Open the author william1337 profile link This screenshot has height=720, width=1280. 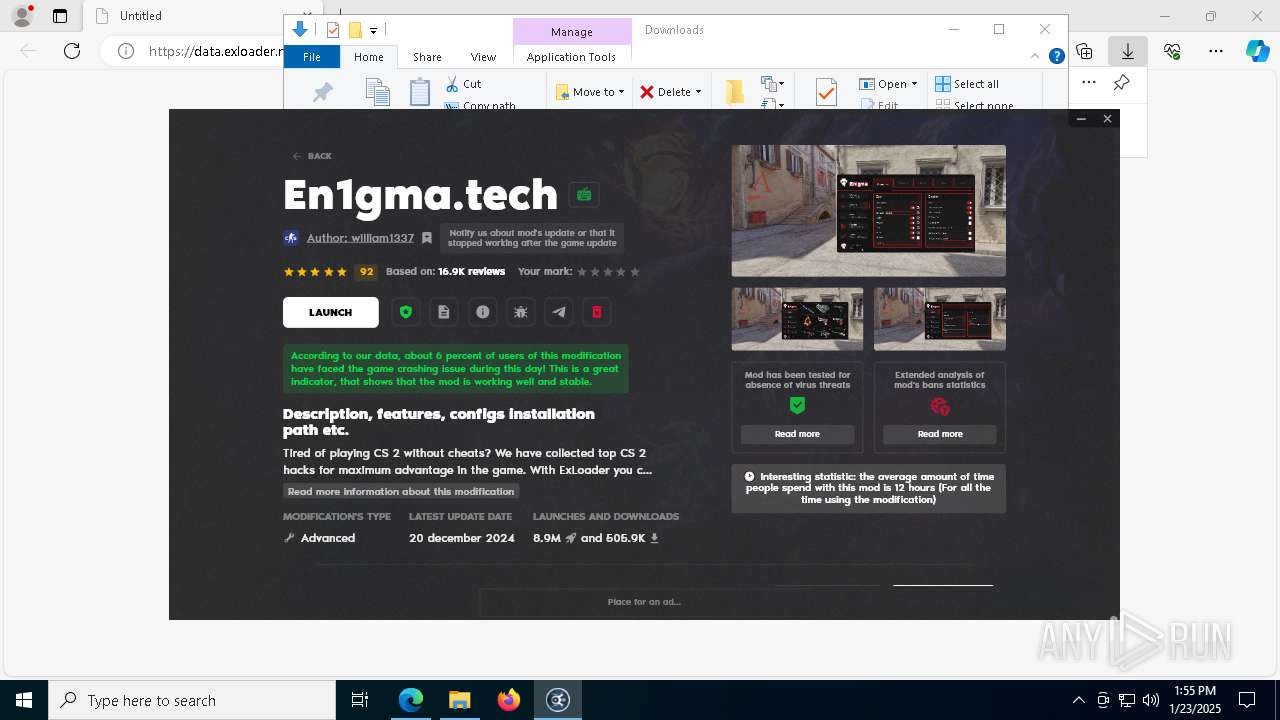pyautogui.click(x=360, y=238)
